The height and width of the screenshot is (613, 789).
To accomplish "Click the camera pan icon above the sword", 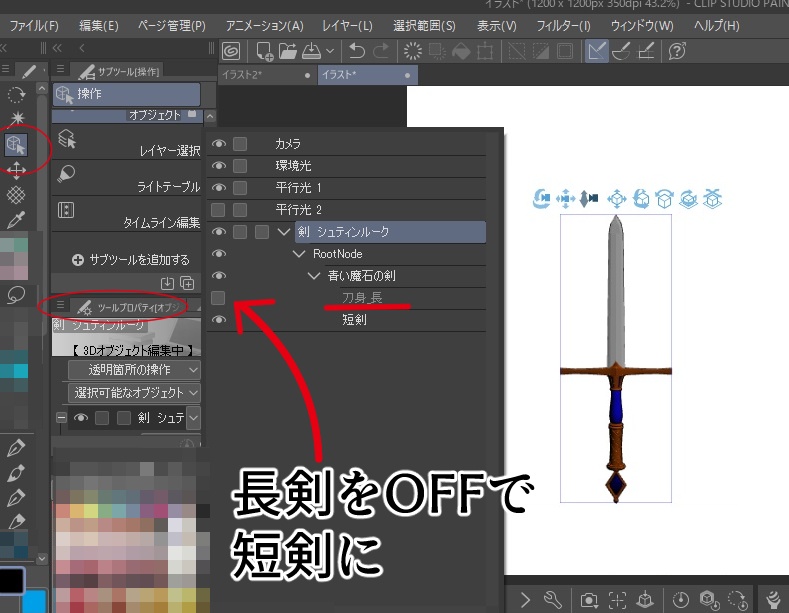I will tap(565, 198).
